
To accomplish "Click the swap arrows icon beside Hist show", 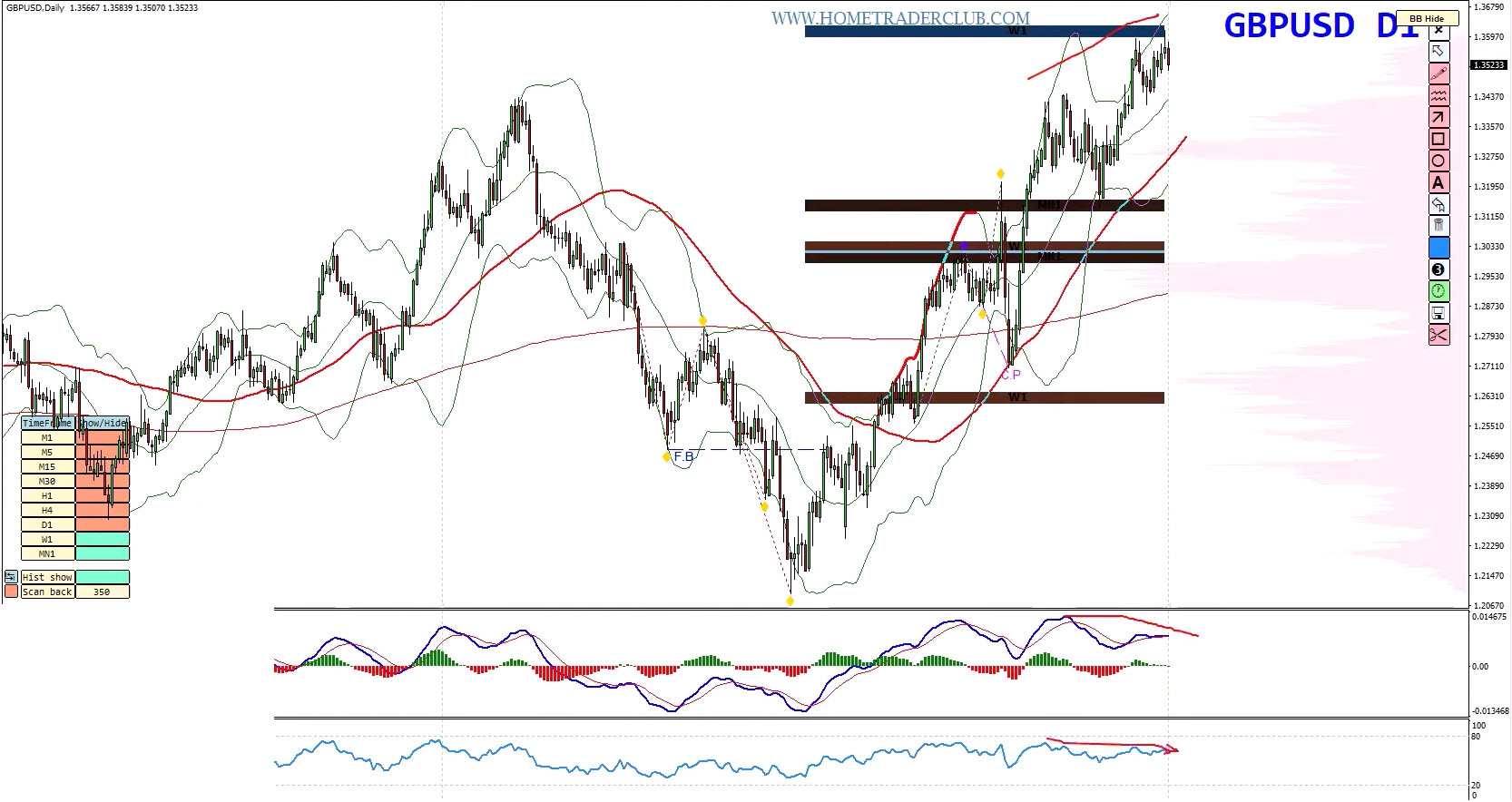I will pos(11,577).
